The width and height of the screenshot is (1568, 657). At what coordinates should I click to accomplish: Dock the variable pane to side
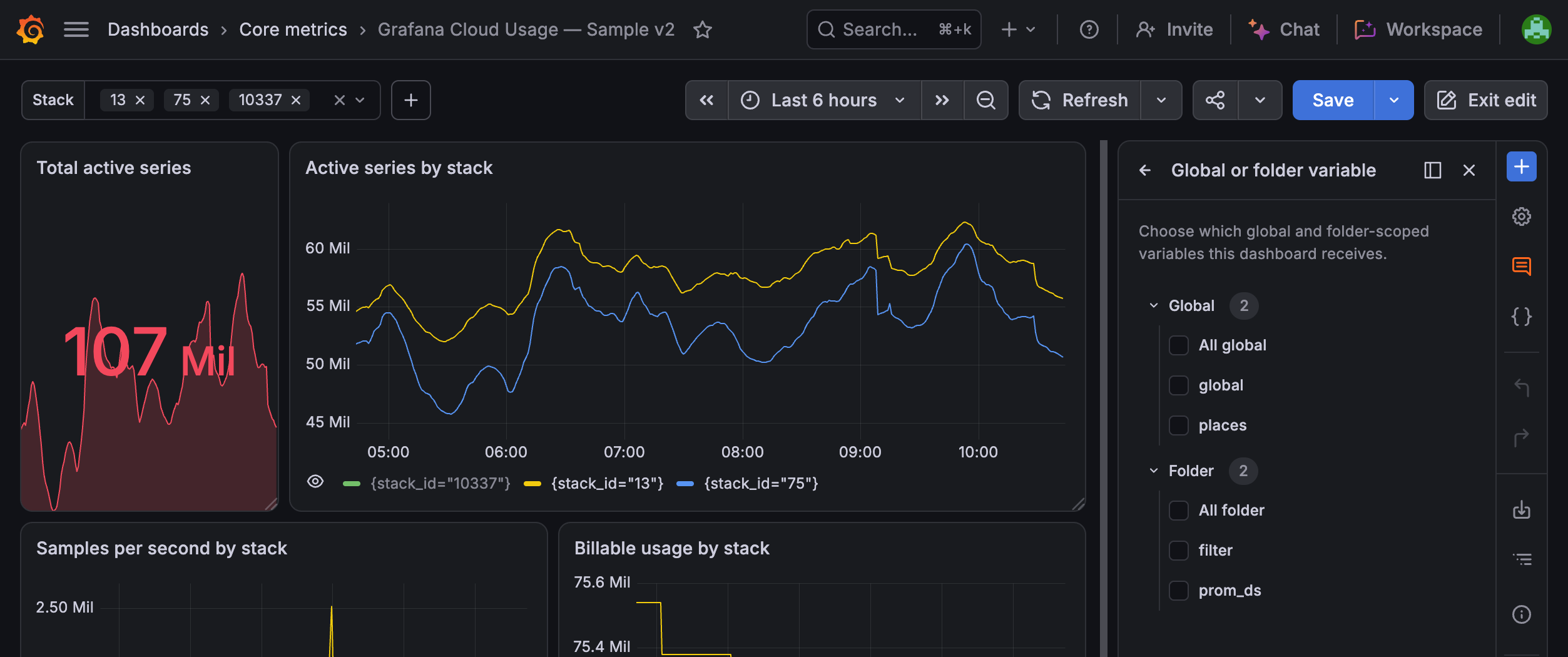coord(1432,170)
